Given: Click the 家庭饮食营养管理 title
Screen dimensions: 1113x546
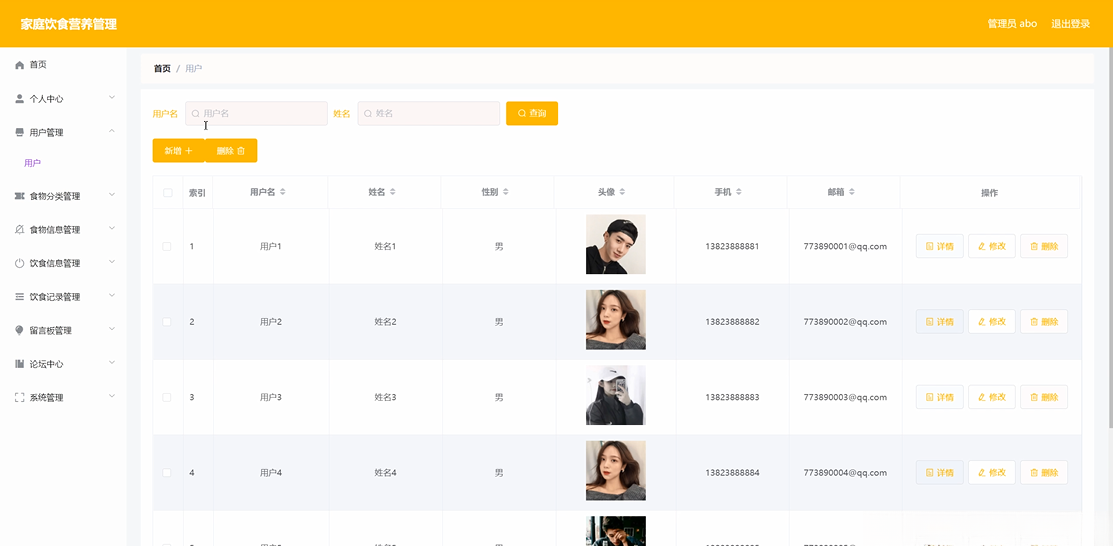Looking at the screenshot, I should (69, 24).
